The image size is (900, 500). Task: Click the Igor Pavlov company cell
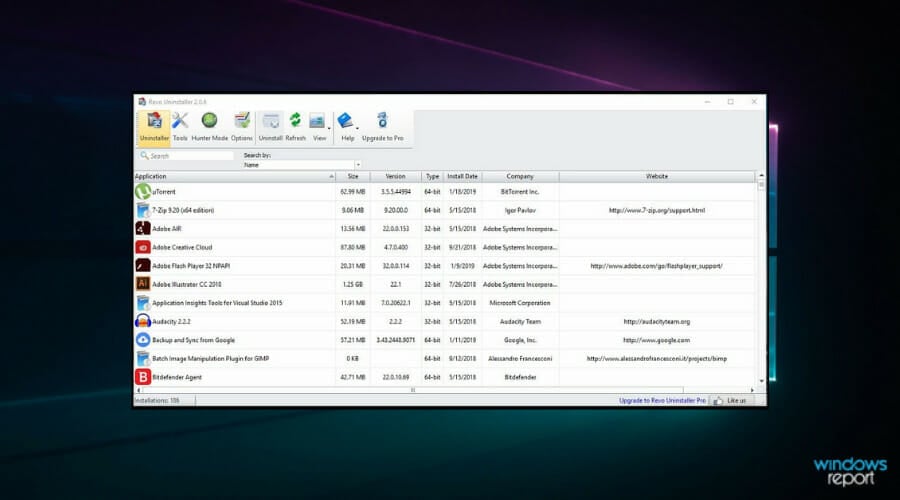[x=520, y=210]
